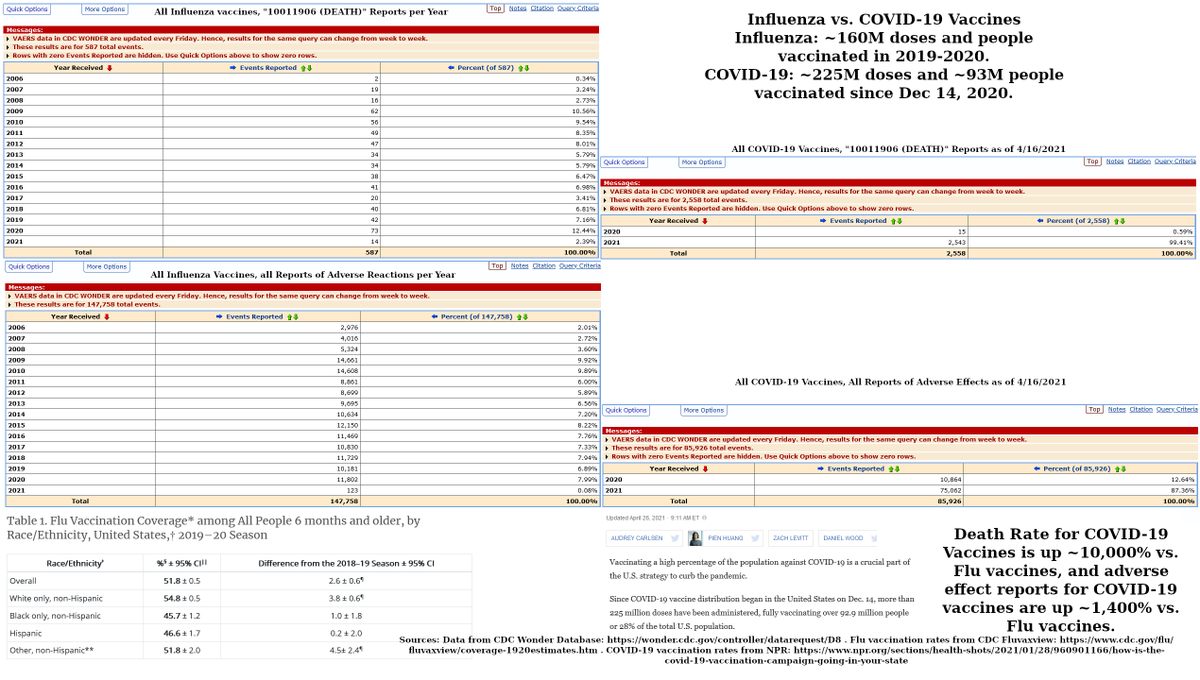The image size is (1200, 680).
Task: Open More Options above influenza DEATH reports table
Action: (x=105, y=9)
